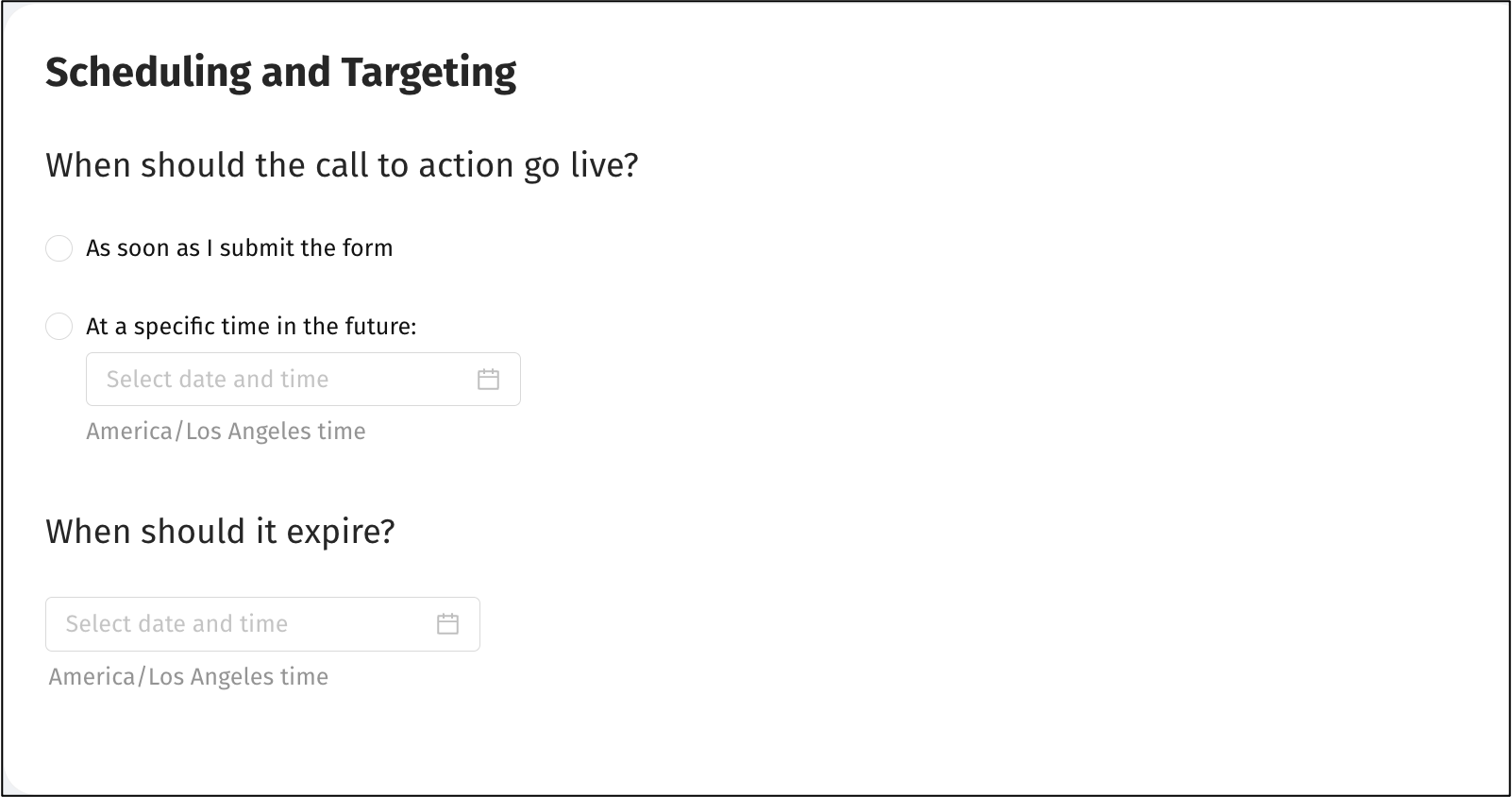1512x797 pixels.
Task: Click timezone note below the expiry date field
Action: tap(189, 677)
